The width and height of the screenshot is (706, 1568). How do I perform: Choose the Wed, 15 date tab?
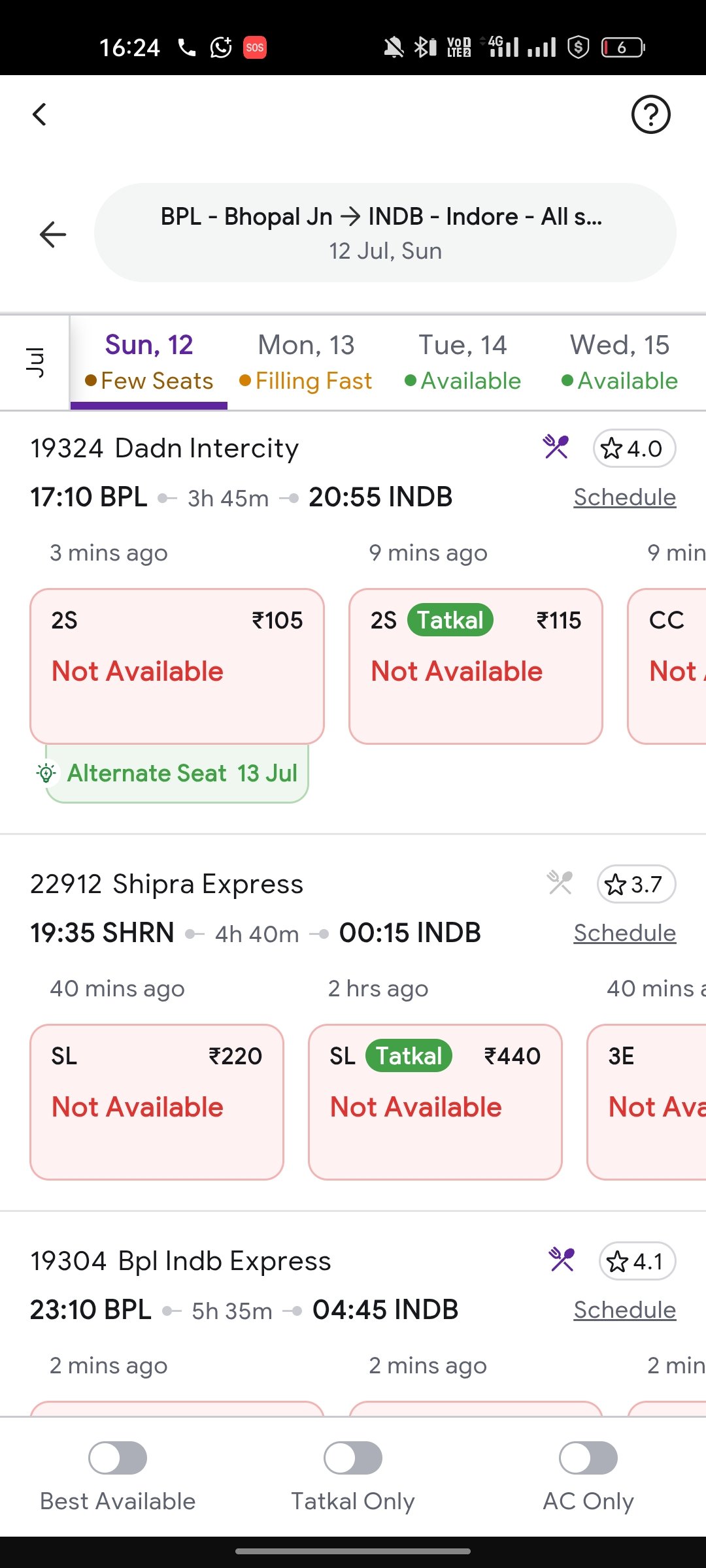click(620, 363)
